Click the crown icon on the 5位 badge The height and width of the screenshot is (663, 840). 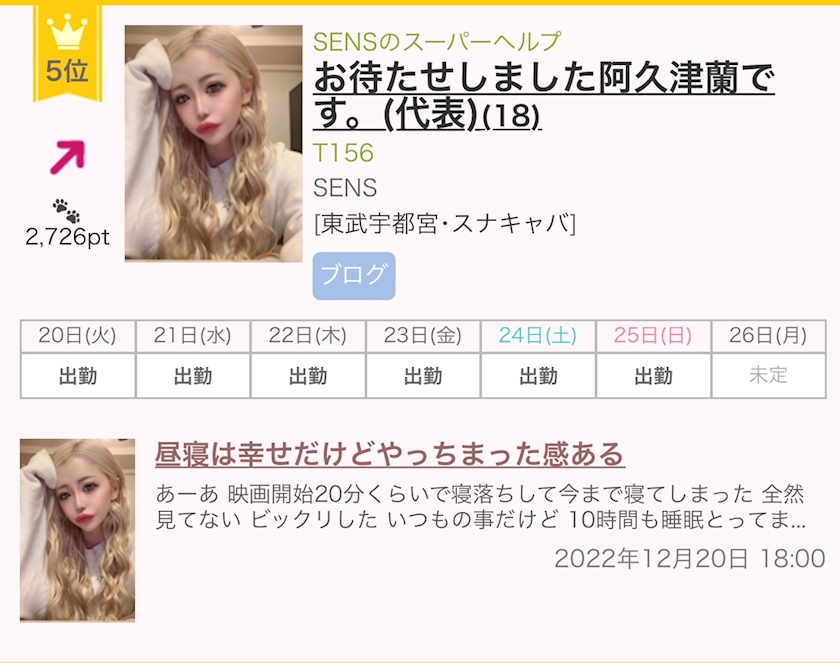click(x=67, y=32)
